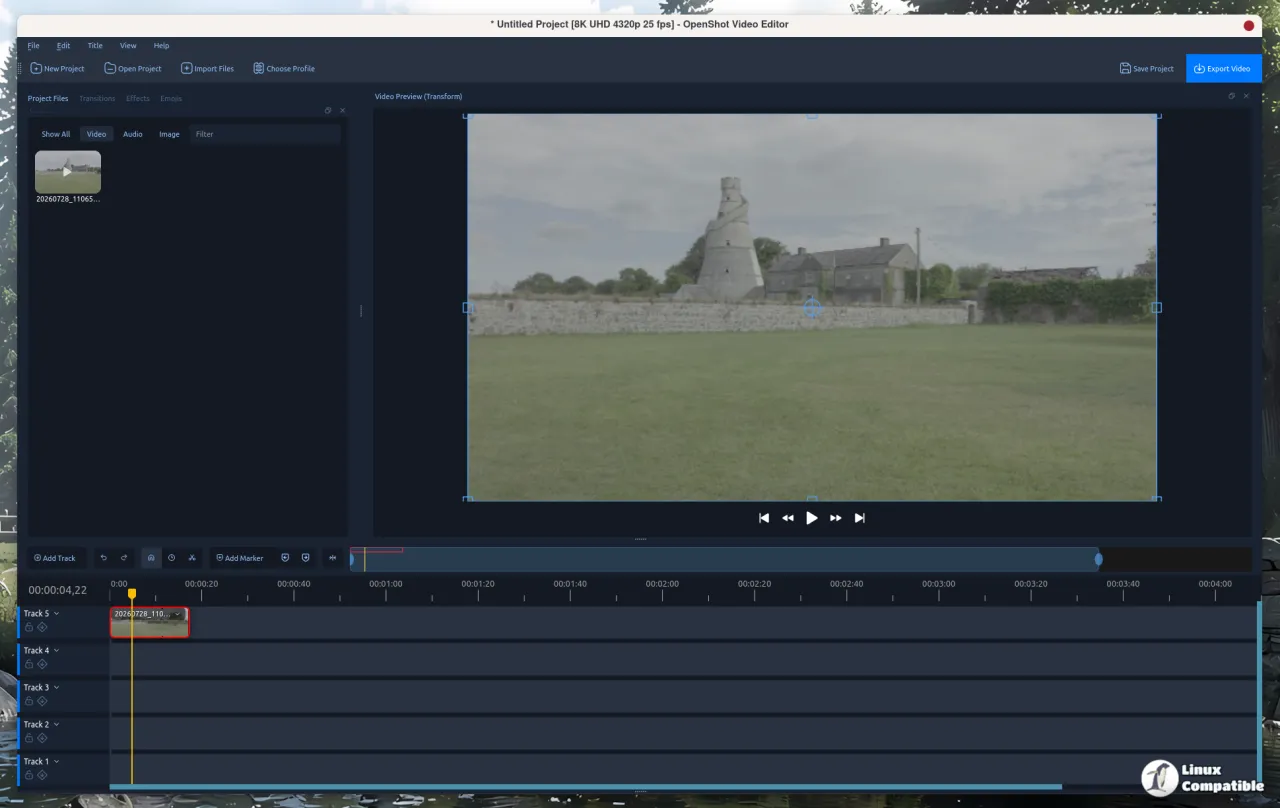Select the Project Files tab
Viewport: 1280px width, 808px height.
pyautogui.click(x=48, y=98)
